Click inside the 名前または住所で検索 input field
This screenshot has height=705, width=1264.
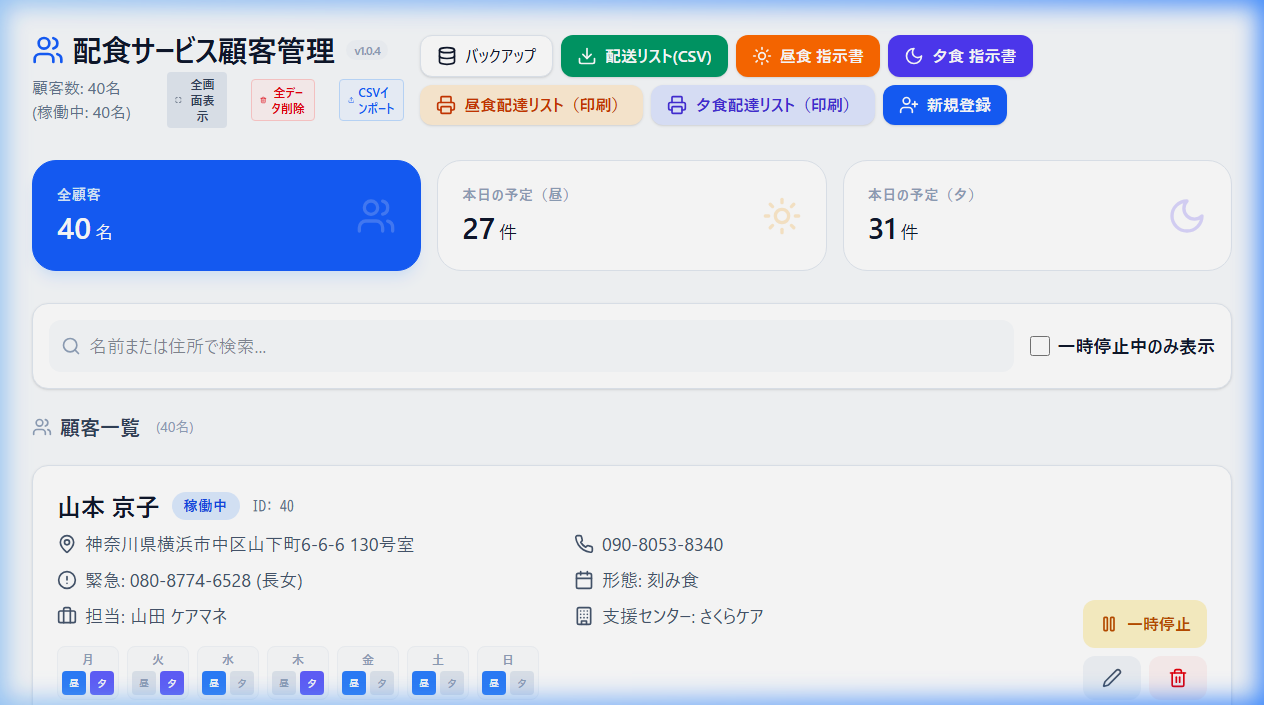pyautogui.click(x=400, y=346)
